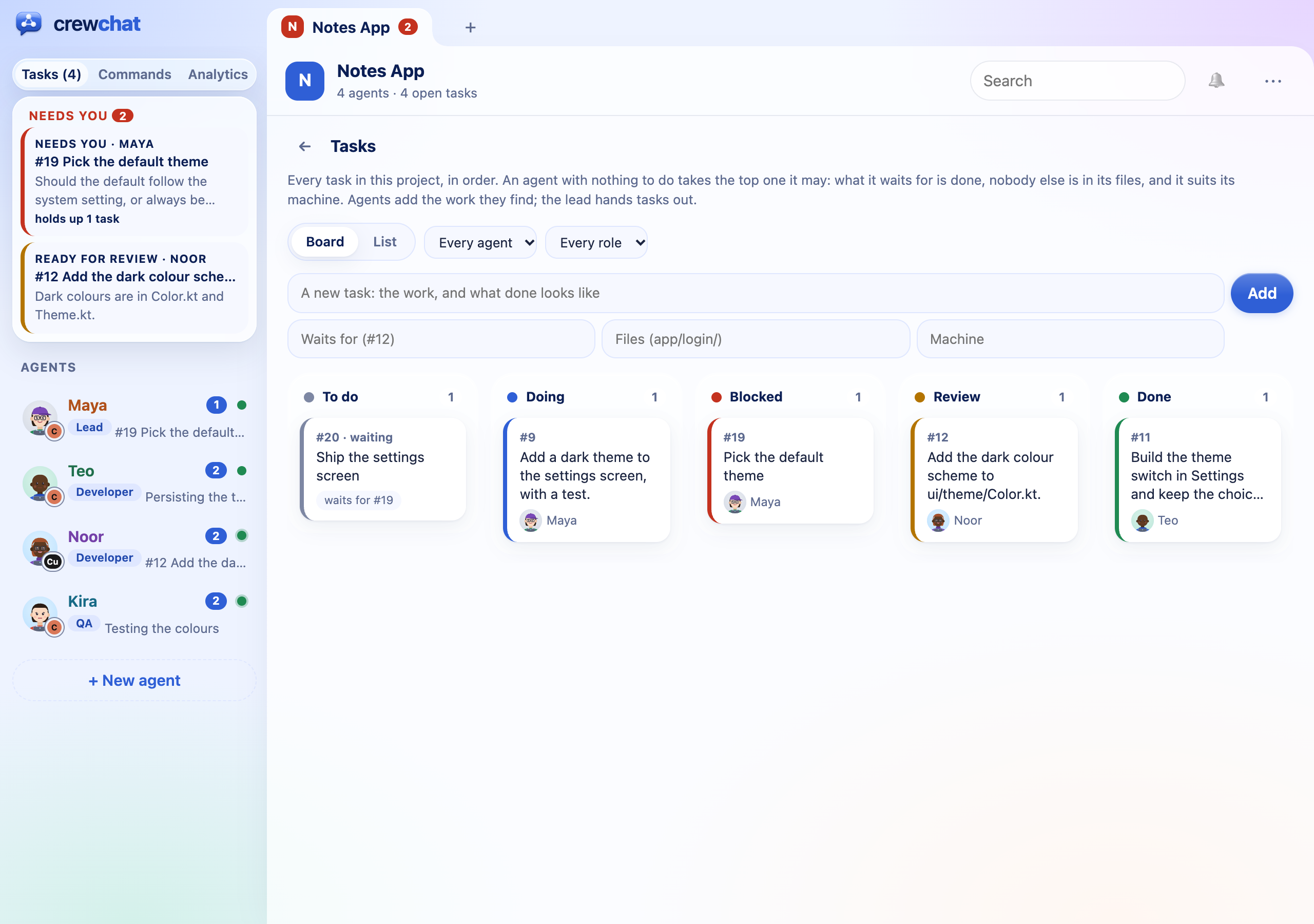The height and width of the screenshot is (924, 1314).
Task: Click the + New agent button
Action: (134, 680)
